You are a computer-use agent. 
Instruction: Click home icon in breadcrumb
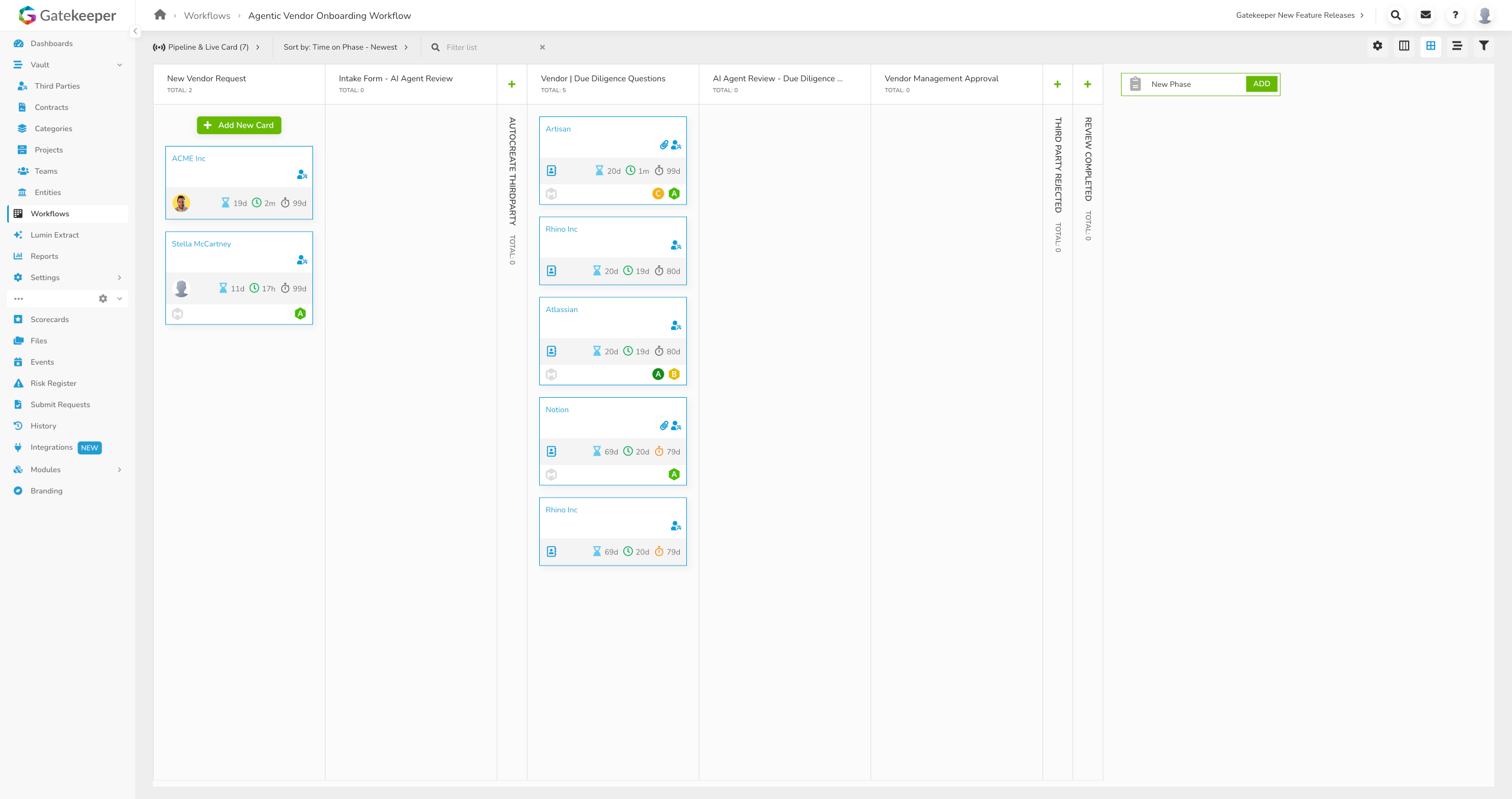(x=159, y=15)
